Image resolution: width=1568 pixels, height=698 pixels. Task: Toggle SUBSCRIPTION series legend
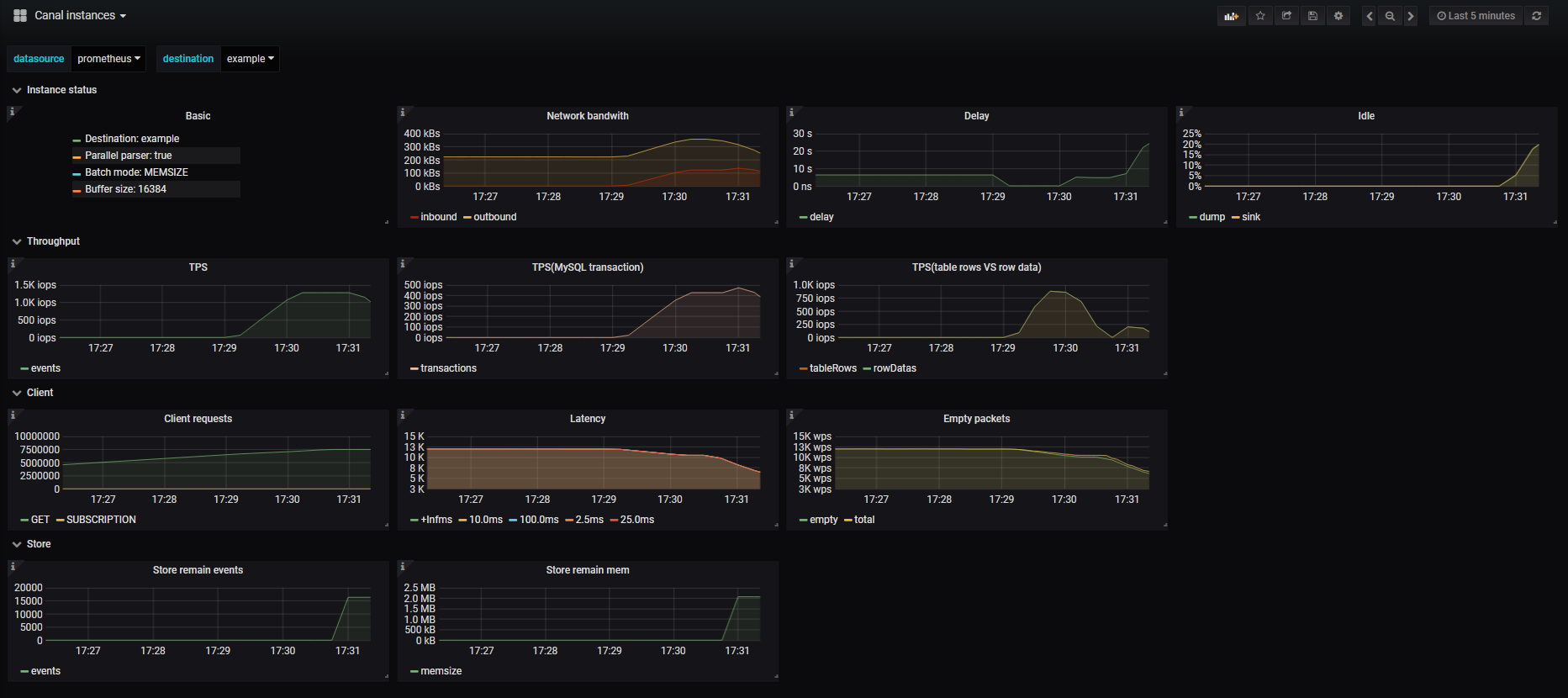pos(101,520)
